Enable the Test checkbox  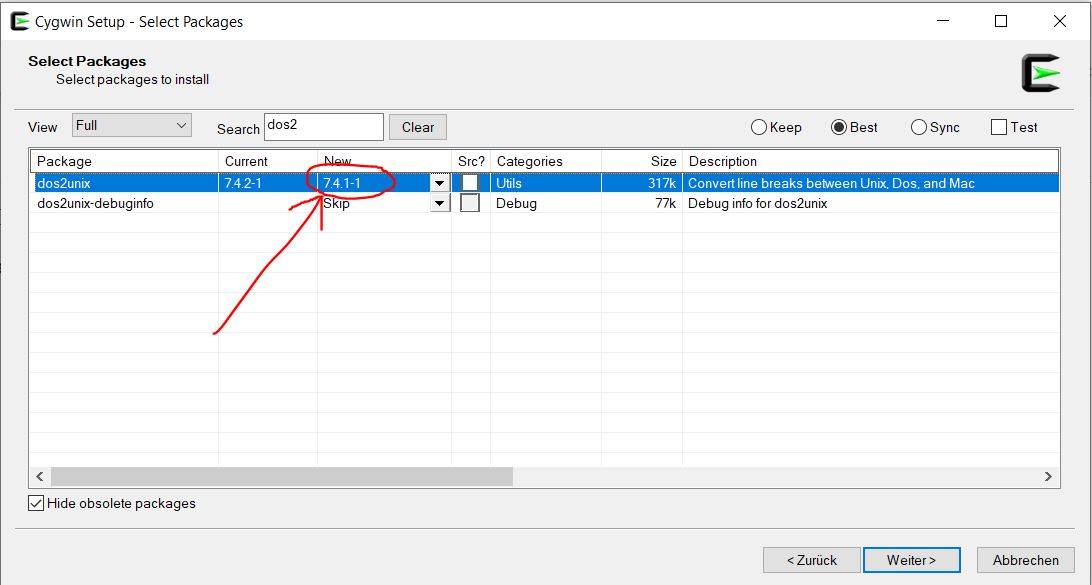click(x=999, y=127)
